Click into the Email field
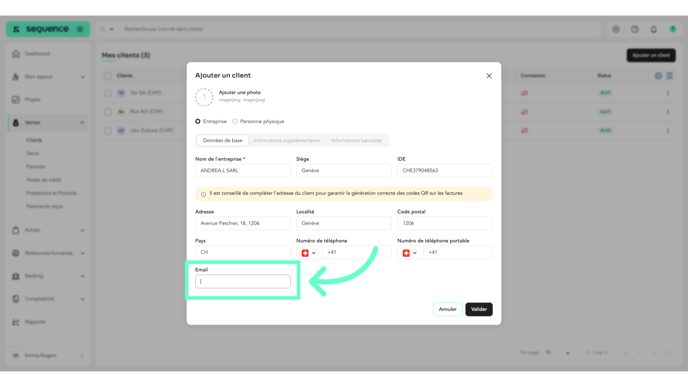Viewport: 688px width, 387px height. (x=243, y=281)
